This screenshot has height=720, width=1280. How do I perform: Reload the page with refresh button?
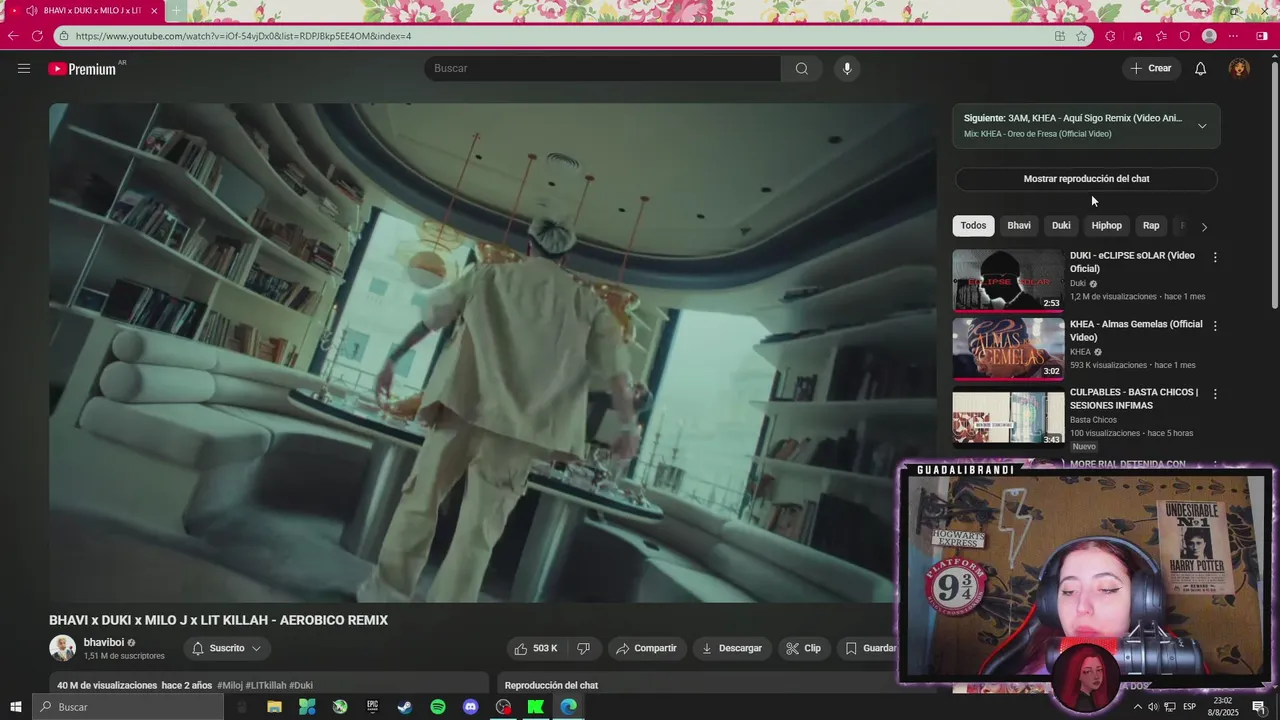pyautogui.click(x=37, y=36)
